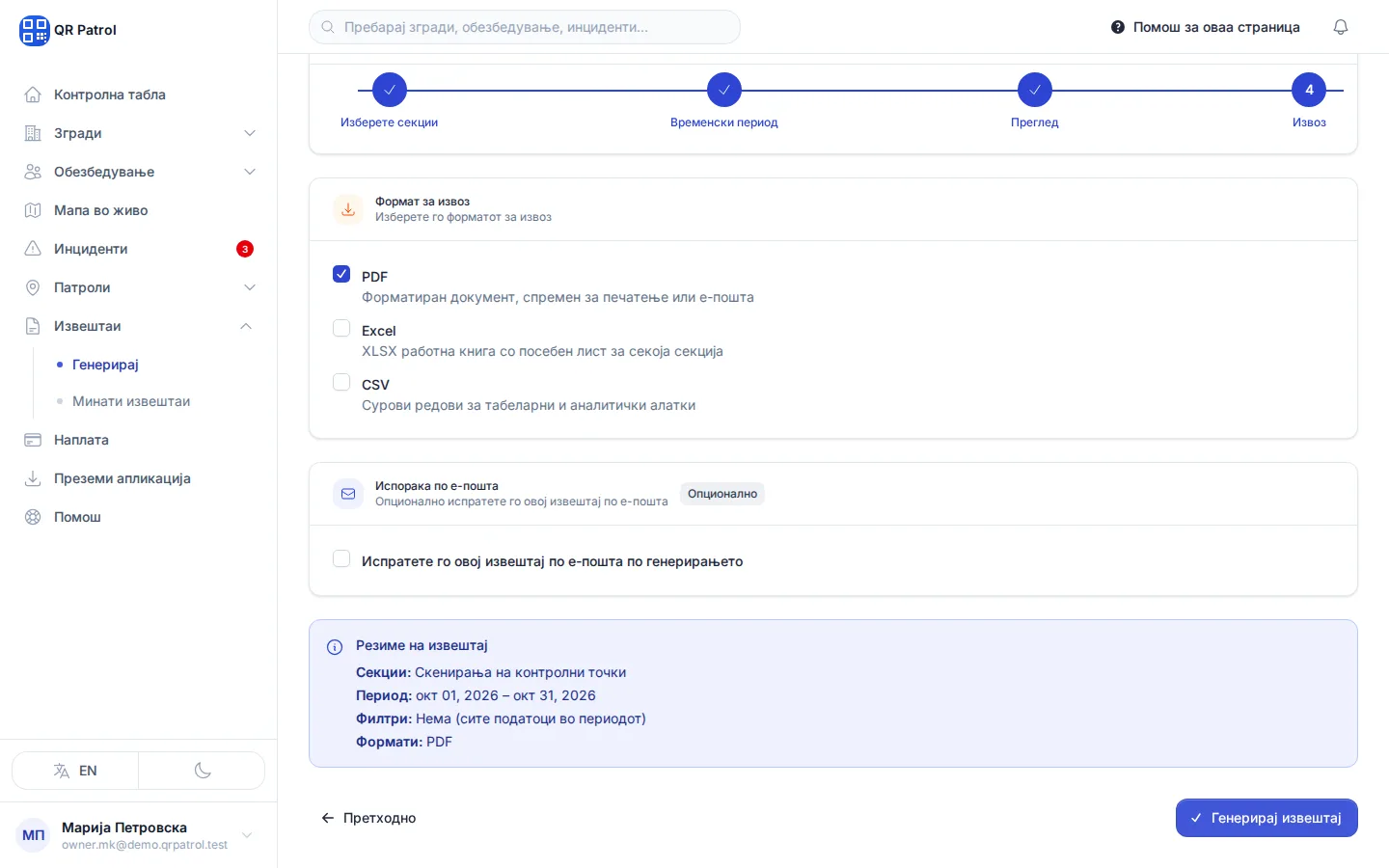Open Помош за оваа страница link
This screenshot has width=1389, height=868.
(1206, 27)
